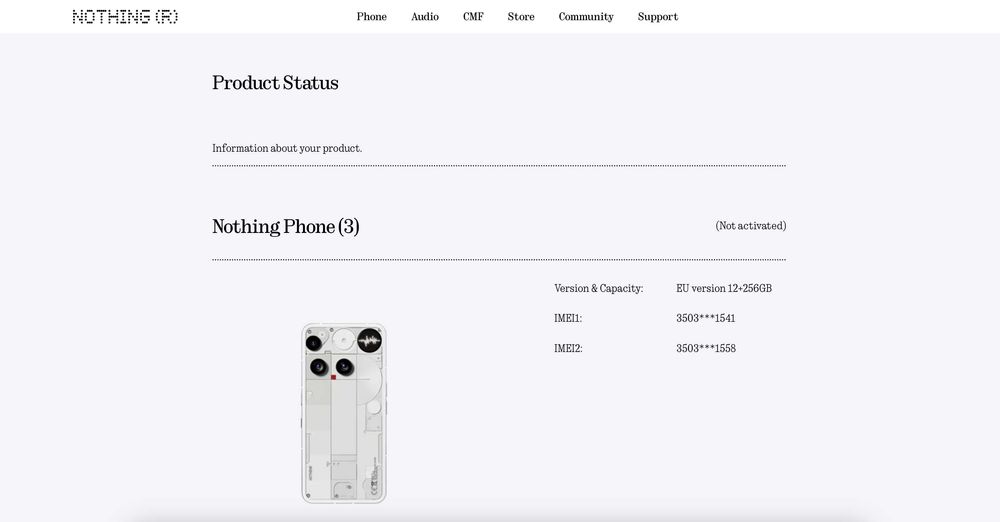Click the EU version 12+256GB value

click(724, 288)
